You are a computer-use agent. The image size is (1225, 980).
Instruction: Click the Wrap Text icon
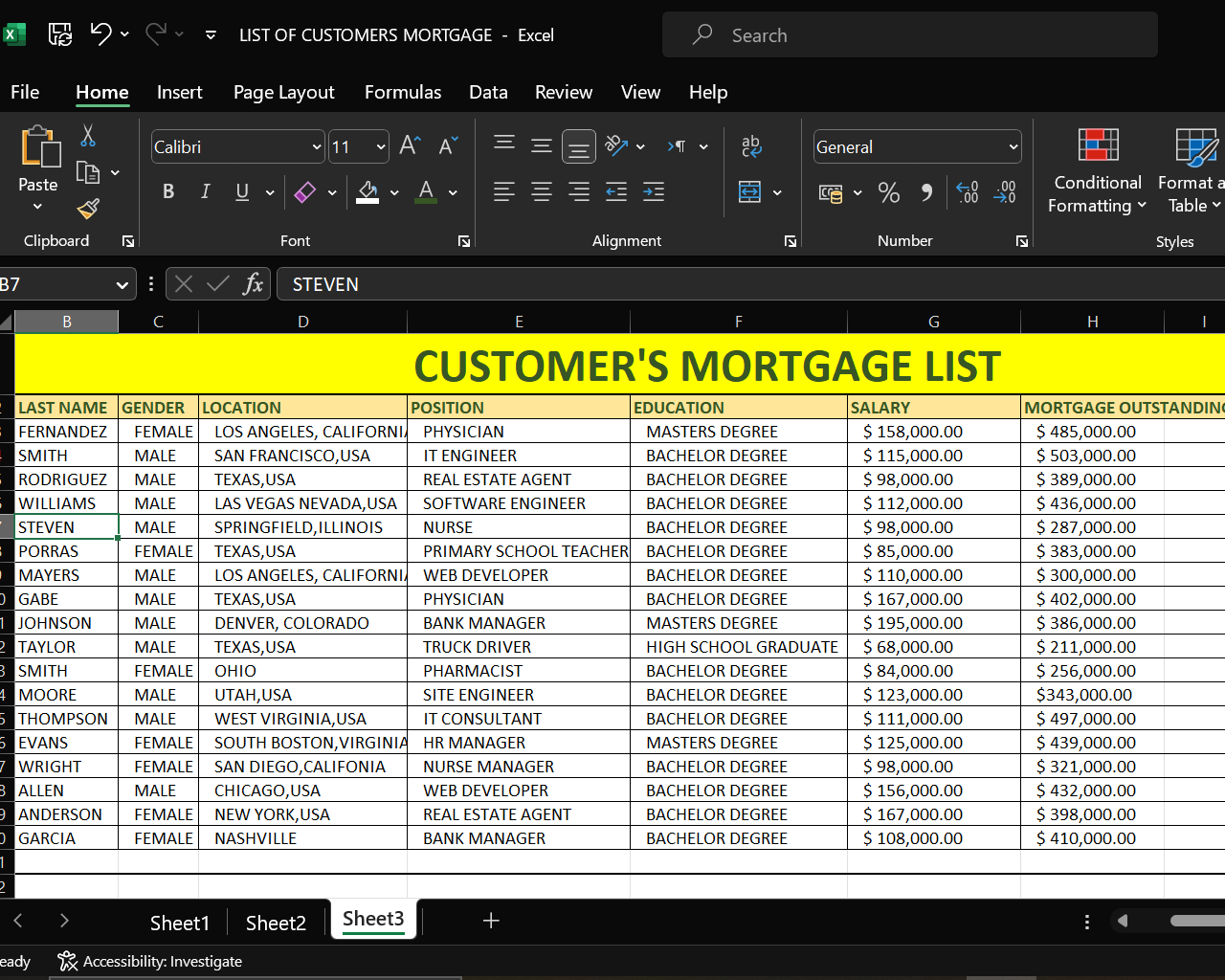[x=751, y=146]
